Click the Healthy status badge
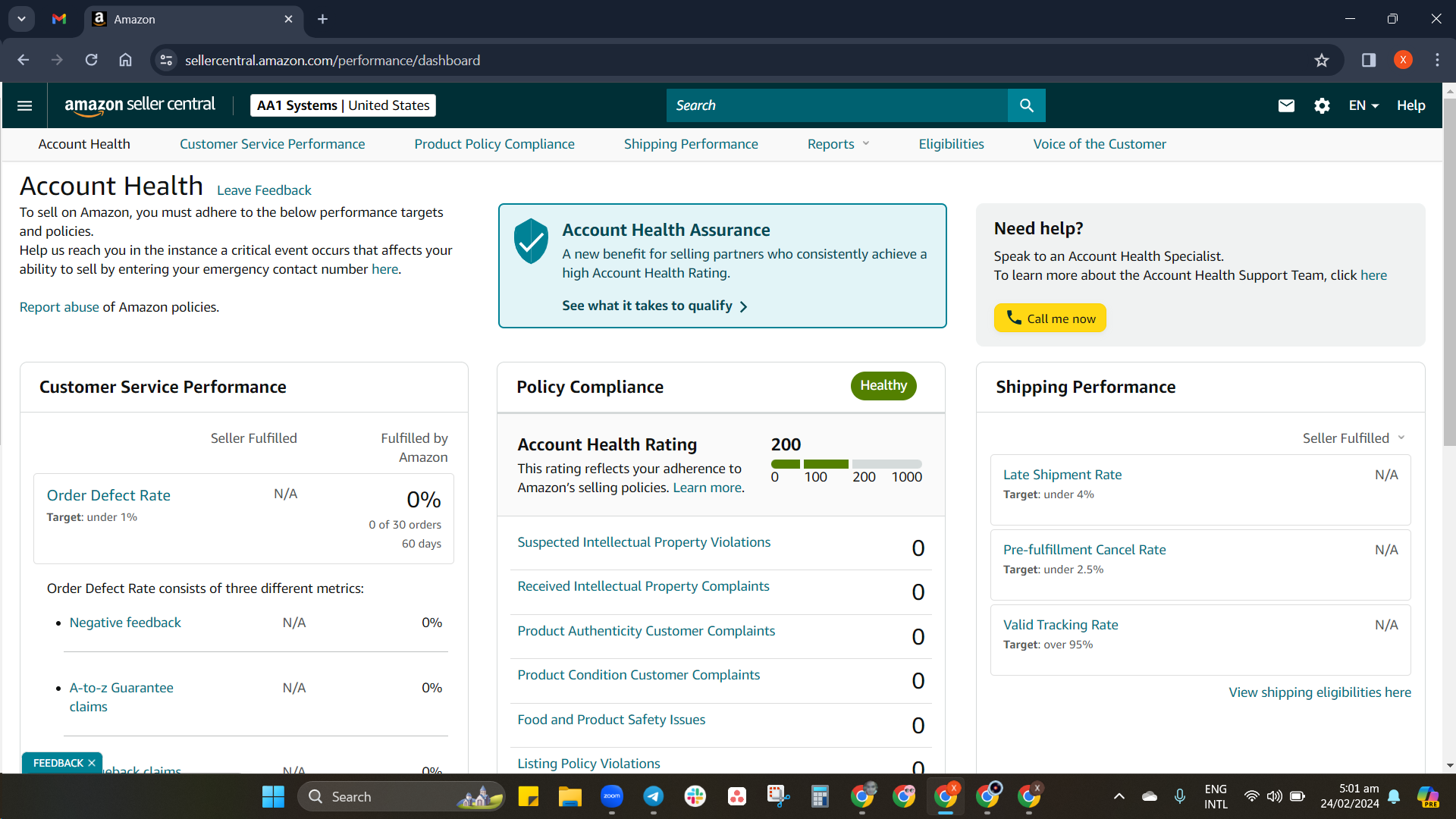This screenshot has width=1456, height=819. pos(883,385)
